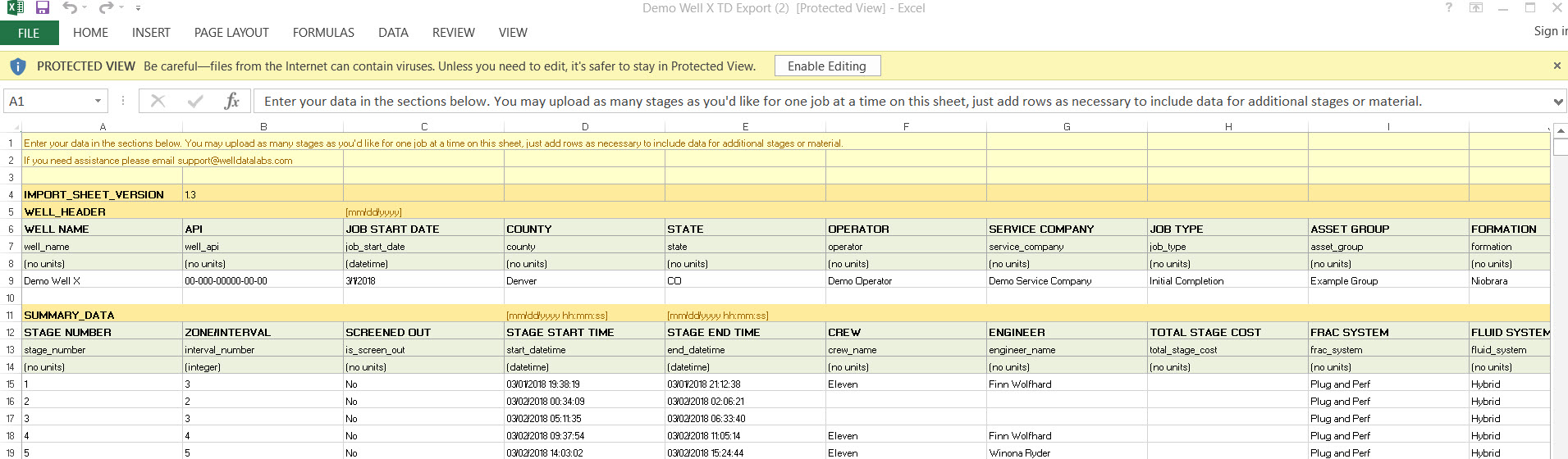Click the Protected View shield info icon

17,66
